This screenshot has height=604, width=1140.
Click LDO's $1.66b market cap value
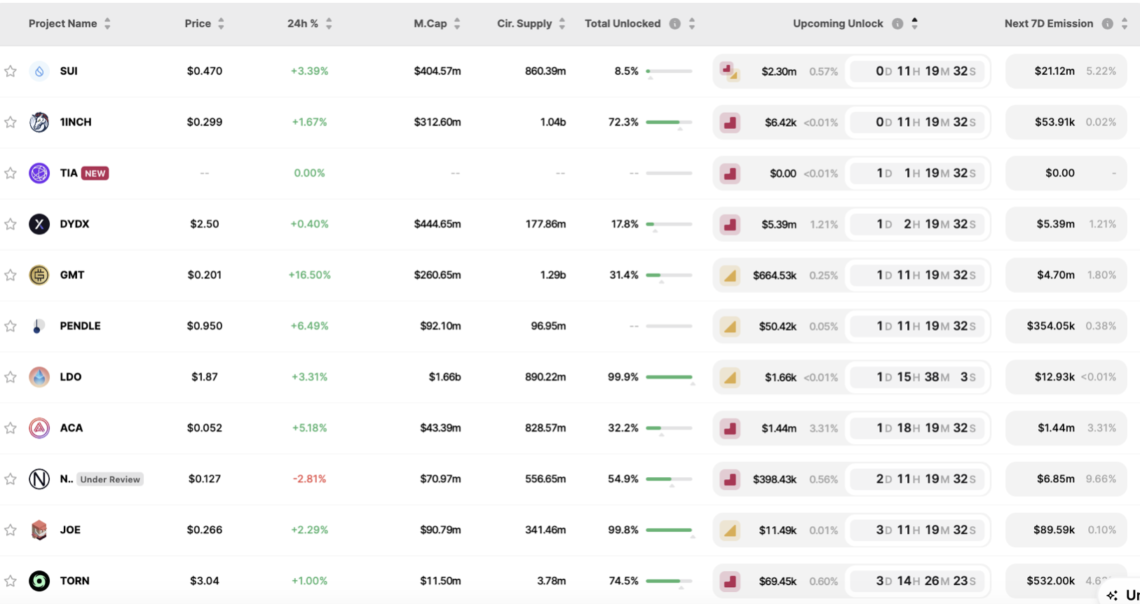tap(444, 377)
